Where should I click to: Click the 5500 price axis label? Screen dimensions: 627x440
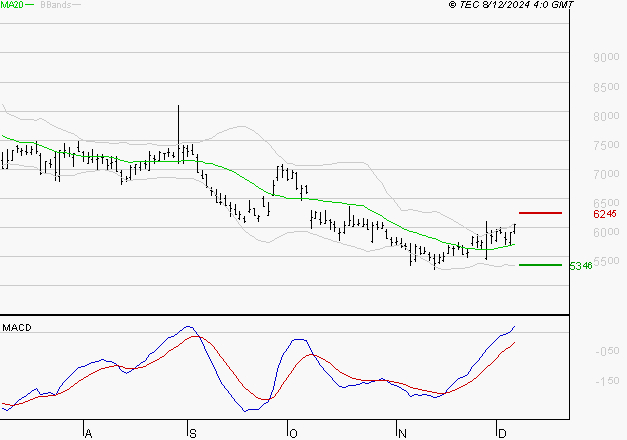point(606,261)
